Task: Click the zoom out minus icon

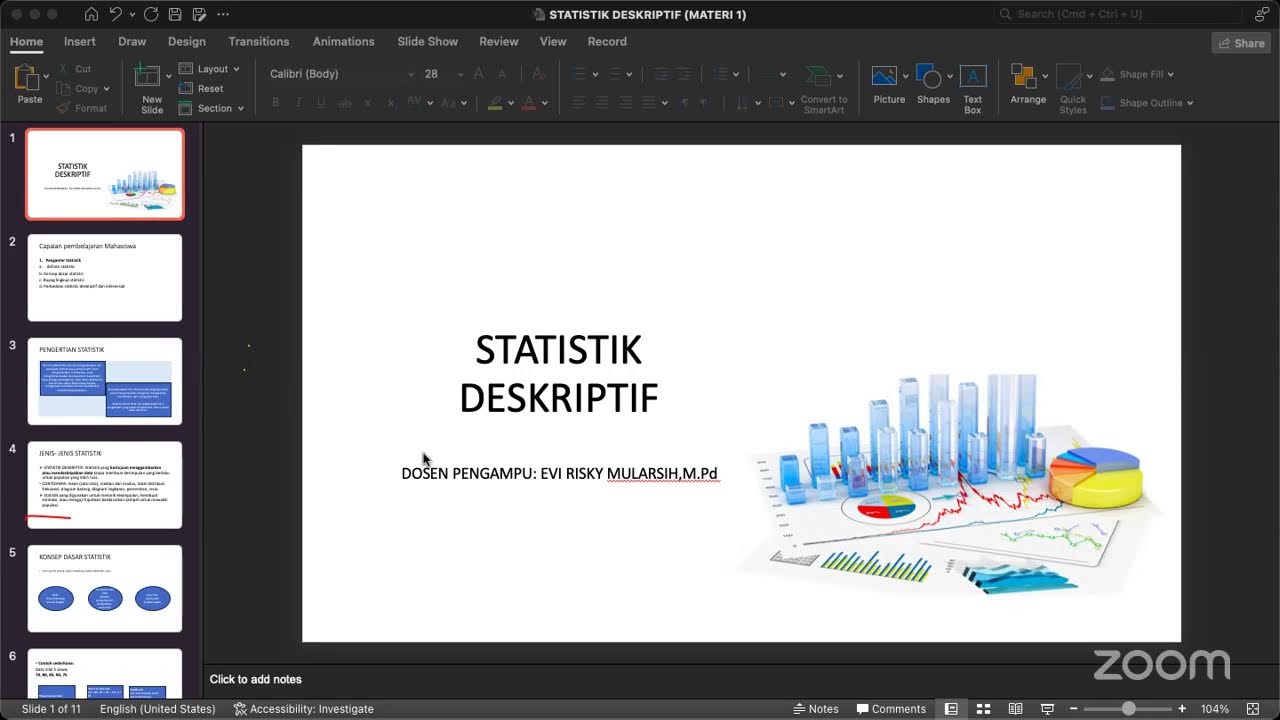Action: [x=1075, y=709]
